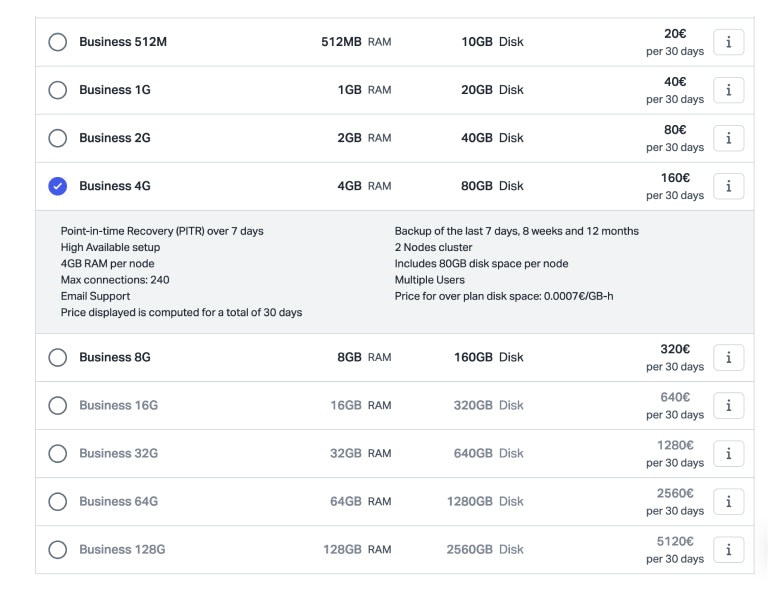The image size is (784, 596).
Task: Select the Business 16G radio button
Action: tap(58, 405)
